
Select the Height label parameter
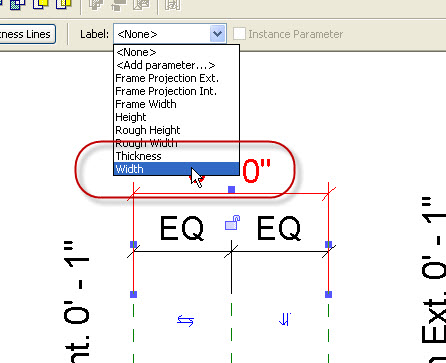point(176,117)
